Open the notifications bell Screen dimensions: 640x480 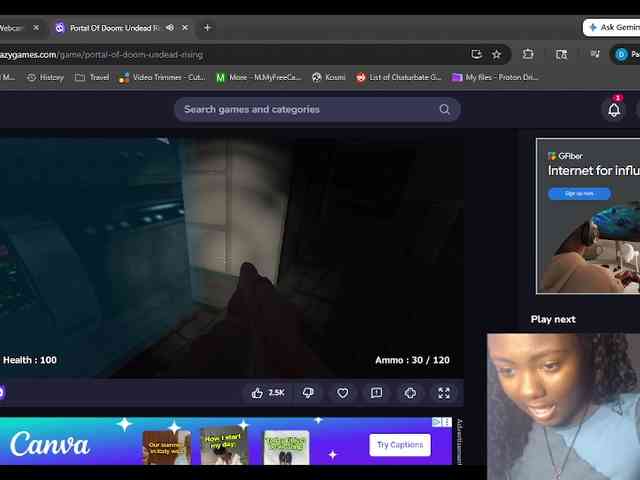(x=614, y=110)
